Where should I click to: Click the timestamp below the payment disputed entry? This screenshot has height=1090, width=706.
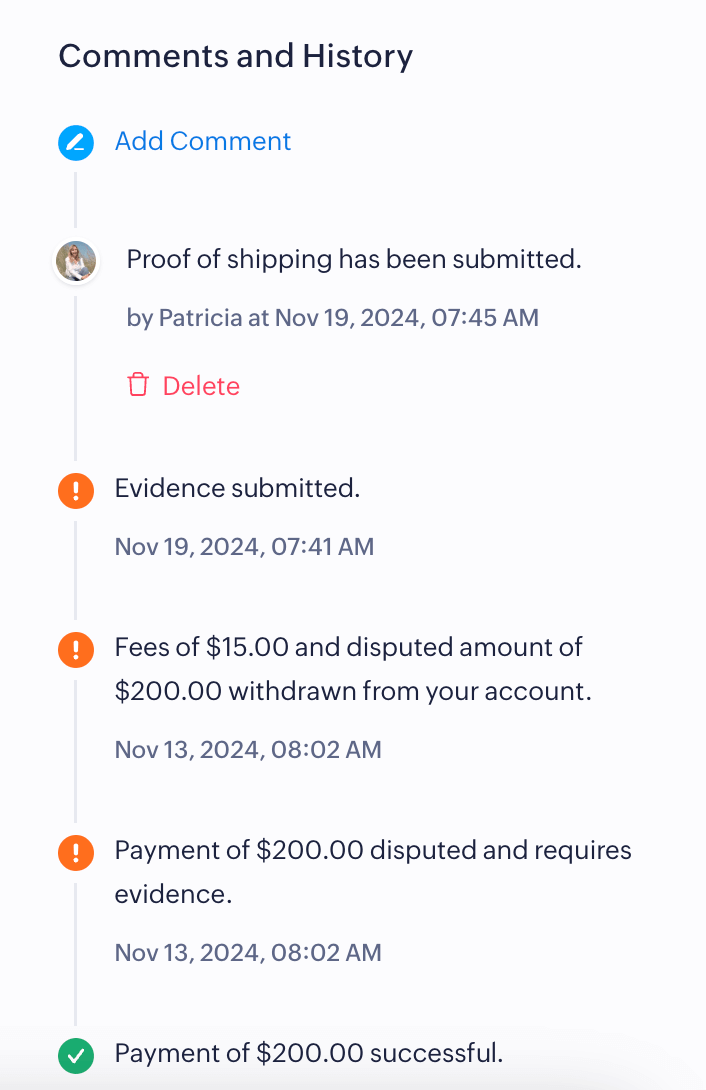248,952
